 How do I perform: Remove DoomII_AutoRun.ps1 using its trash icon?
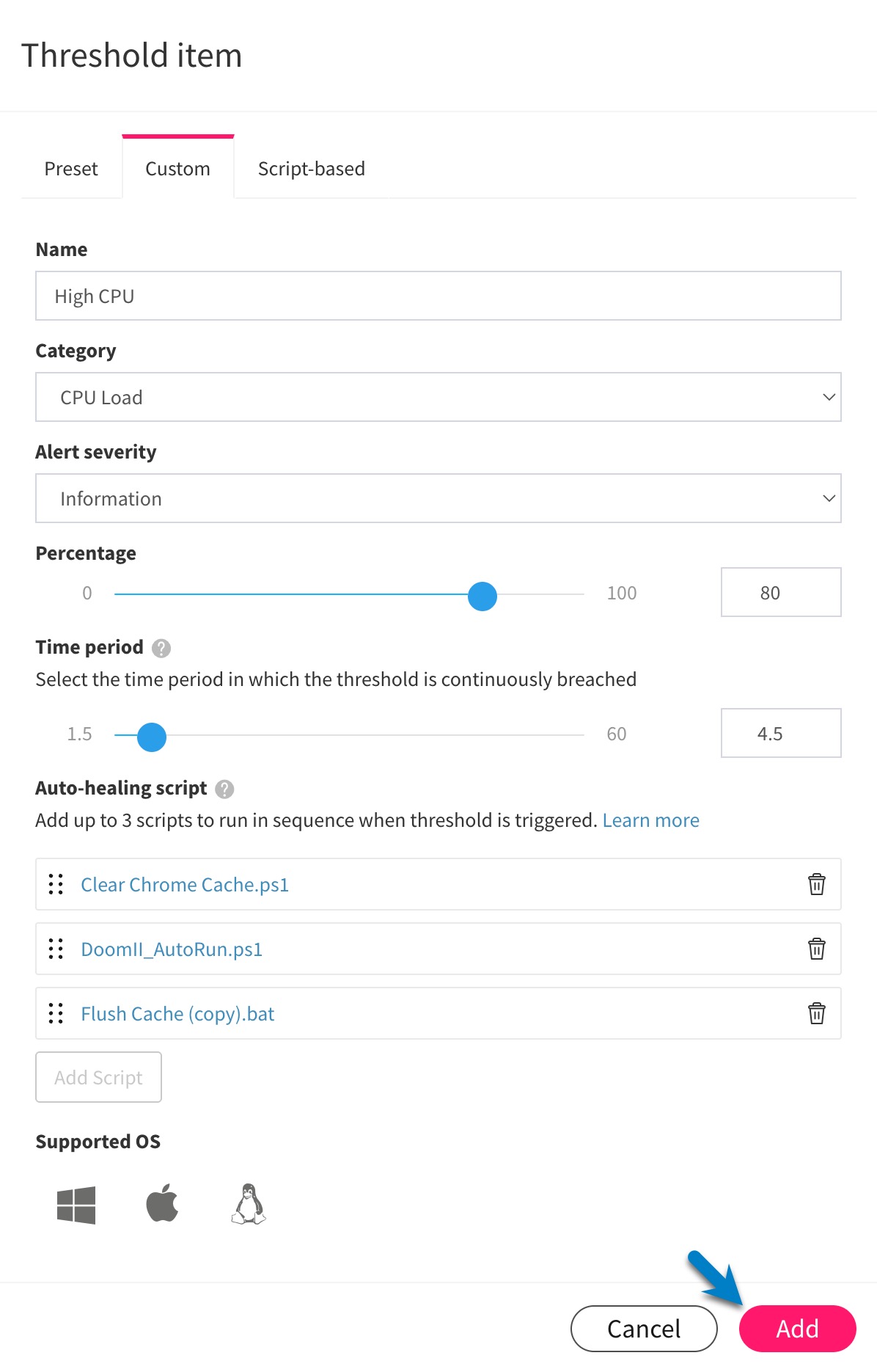pyautogui.click(x=815, y=949)
